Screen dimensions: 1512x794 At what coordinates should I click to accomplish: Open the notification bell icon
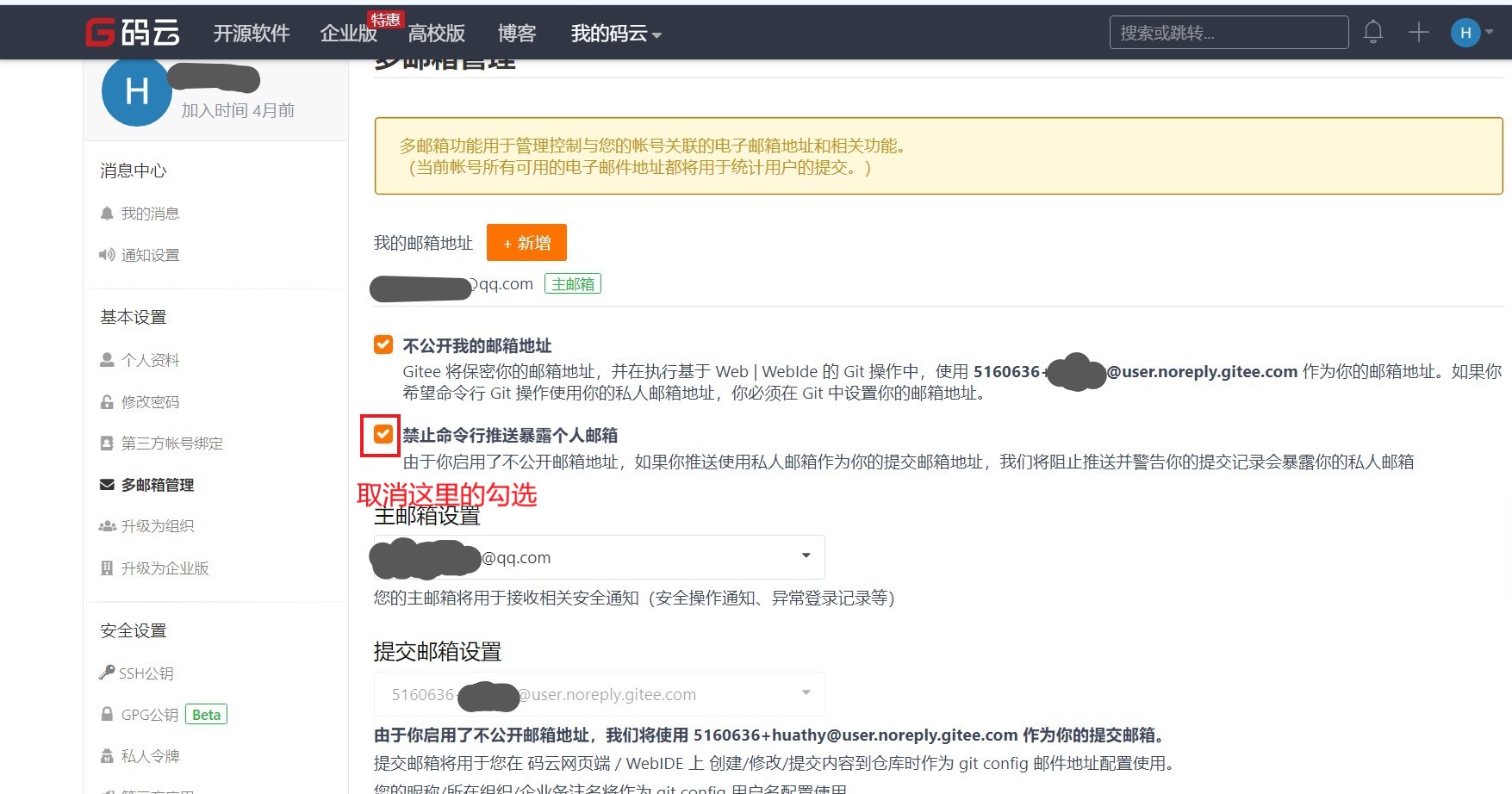(1373, 32)
